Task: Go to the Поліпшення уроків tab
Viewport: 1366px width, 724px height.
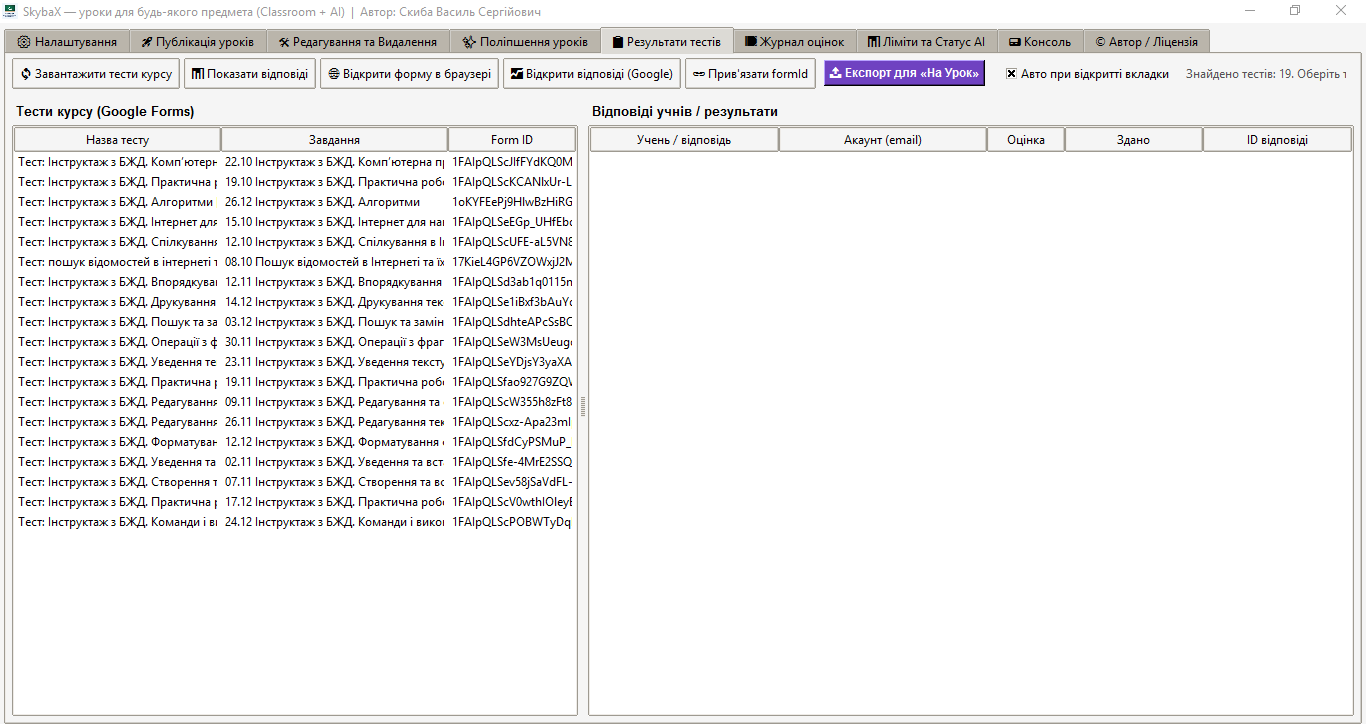Action: tap(525, 42)
